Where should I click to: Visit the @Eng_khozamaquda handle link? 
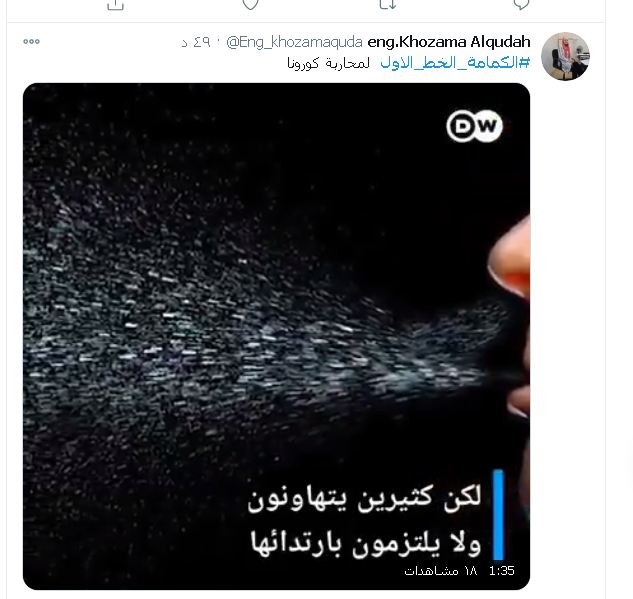(294, 42)
